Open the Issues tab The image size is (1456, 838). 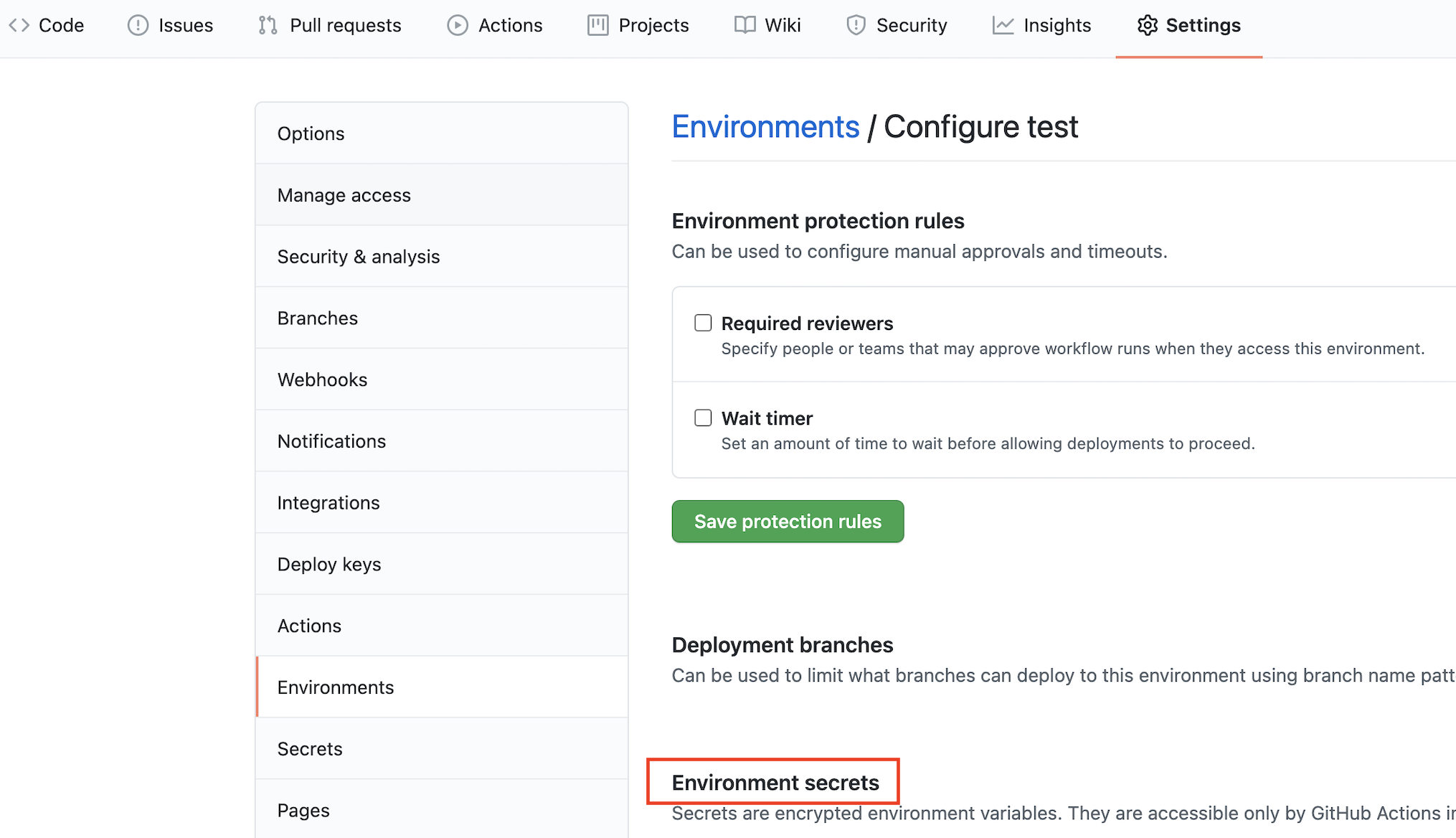click(170, 25)
